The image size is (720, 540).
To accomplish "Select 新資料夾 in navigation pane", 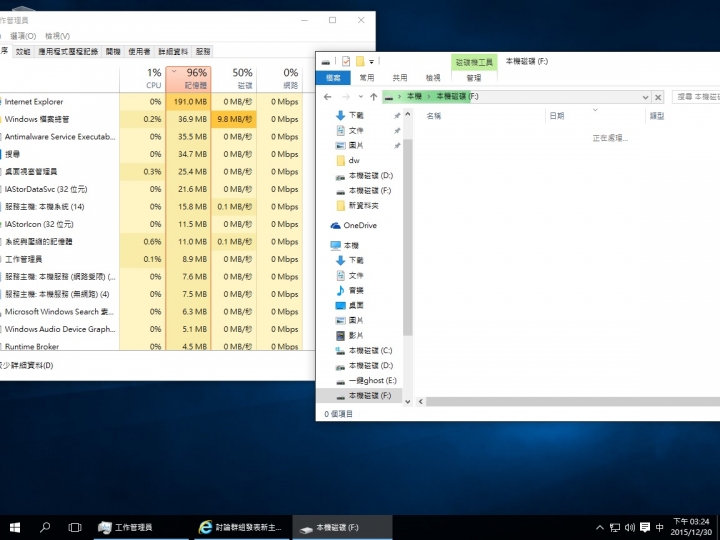I will click(x=363, y=206).
